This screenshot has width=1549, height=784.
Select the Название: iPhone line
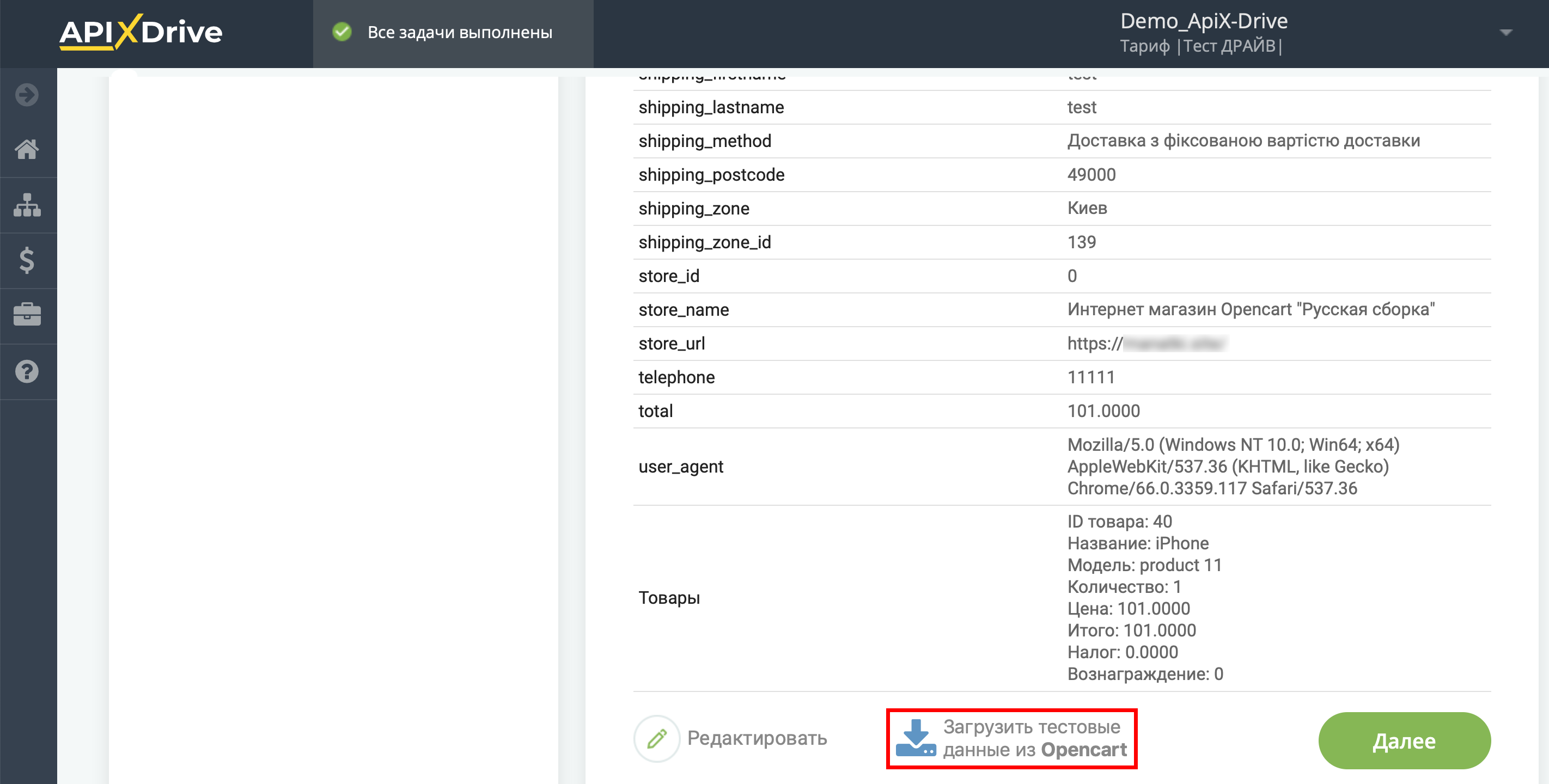(x=1138, y=543)
